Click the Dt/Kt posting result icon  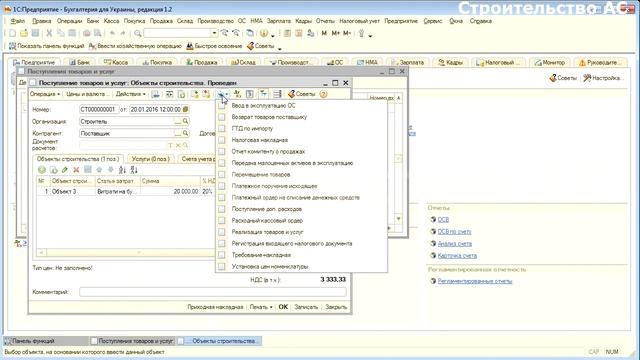coord(238,94)
